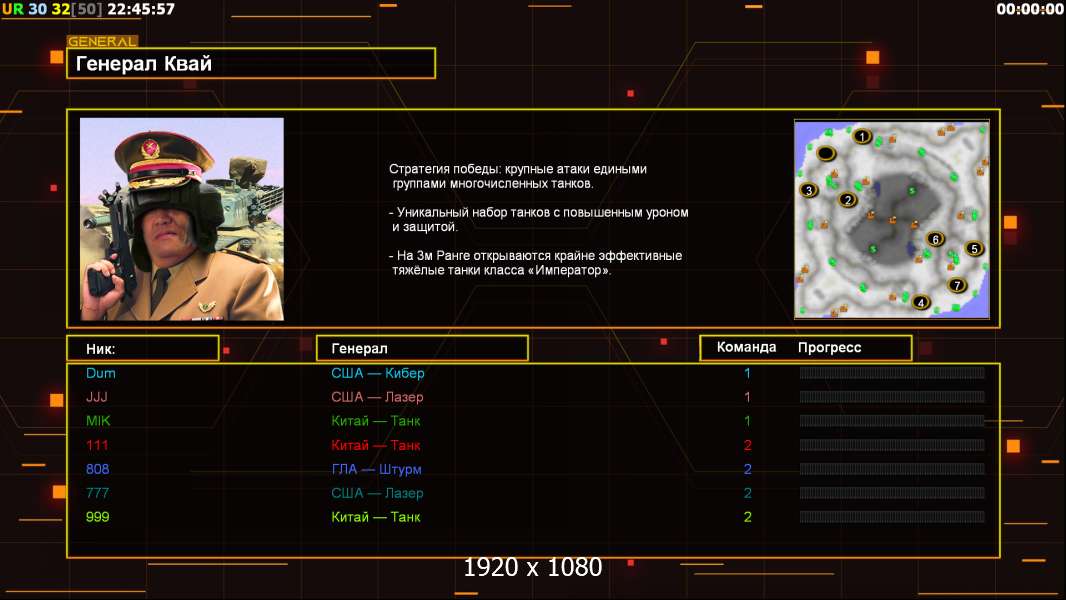The width and height of the screenshot is (1066, 600).
Task: Click start position marker 1 on the minimap
Action: [x=862, y=136]
